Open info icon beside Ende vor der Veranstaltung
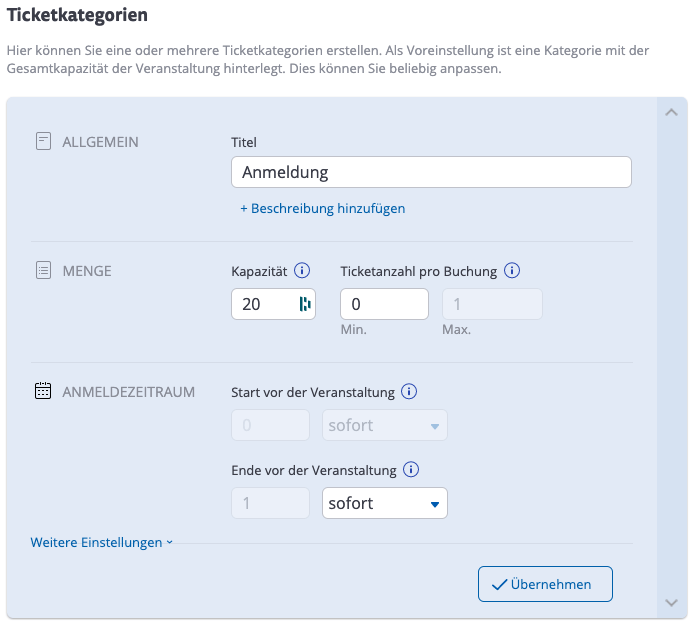The width and height of the screenshot is (695, 627). click(x=411, y=470)
